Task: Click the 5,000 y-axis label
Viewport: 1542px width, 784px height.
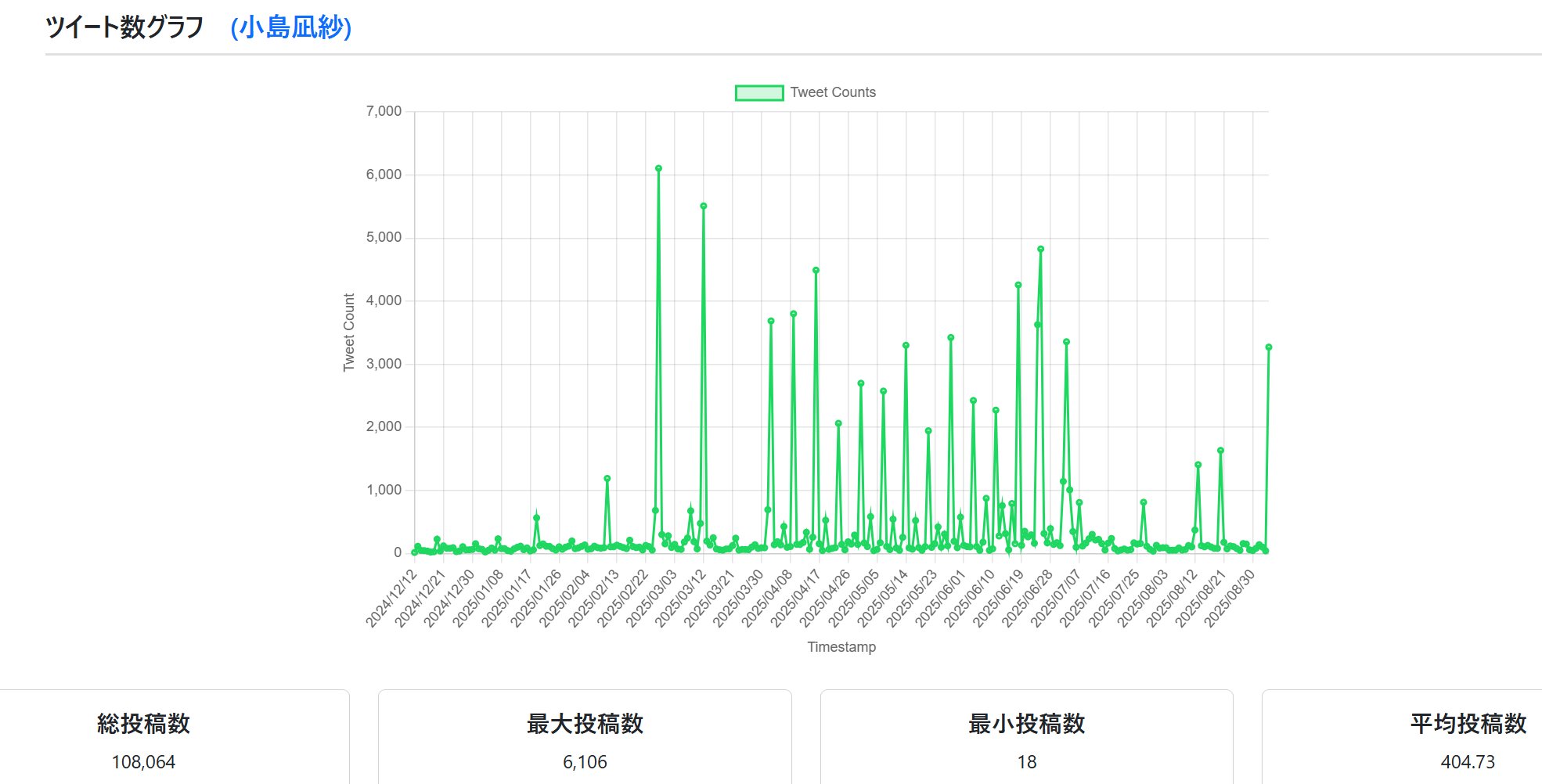Action: (384, 238)
